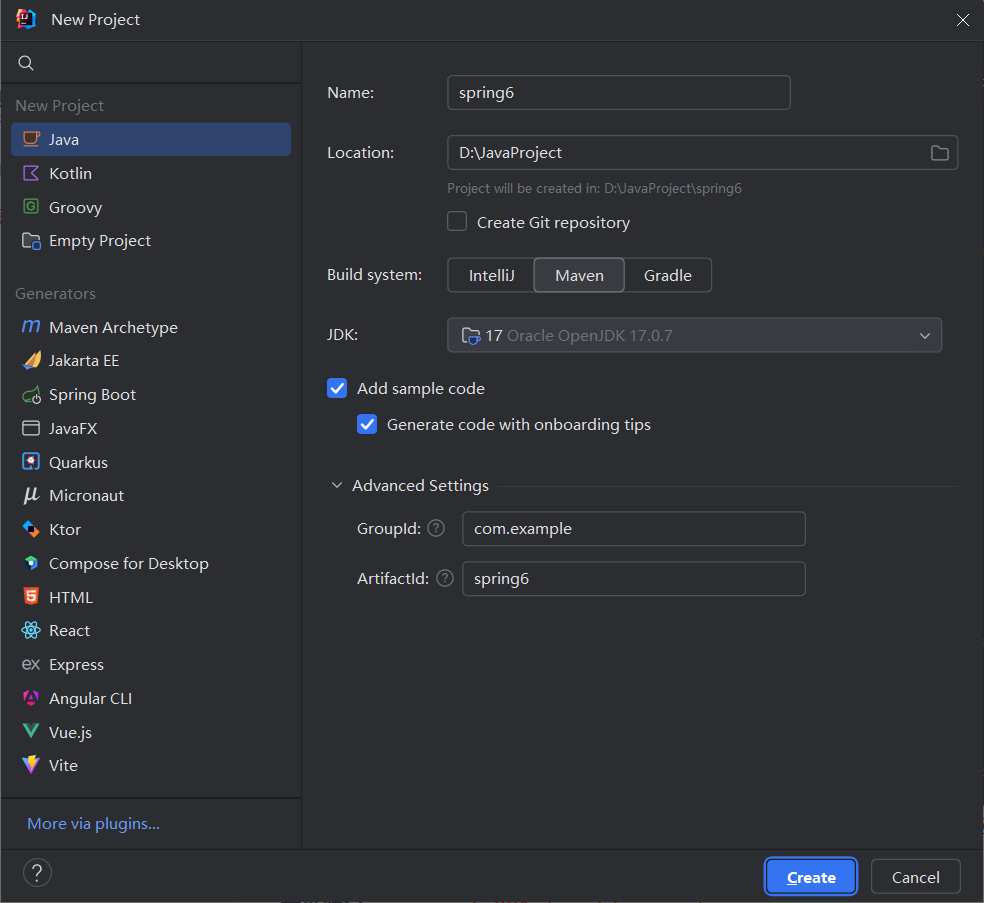Click the search magnifier icon
984x903 pixels.
pyautogui.click(x=26, y=63)
